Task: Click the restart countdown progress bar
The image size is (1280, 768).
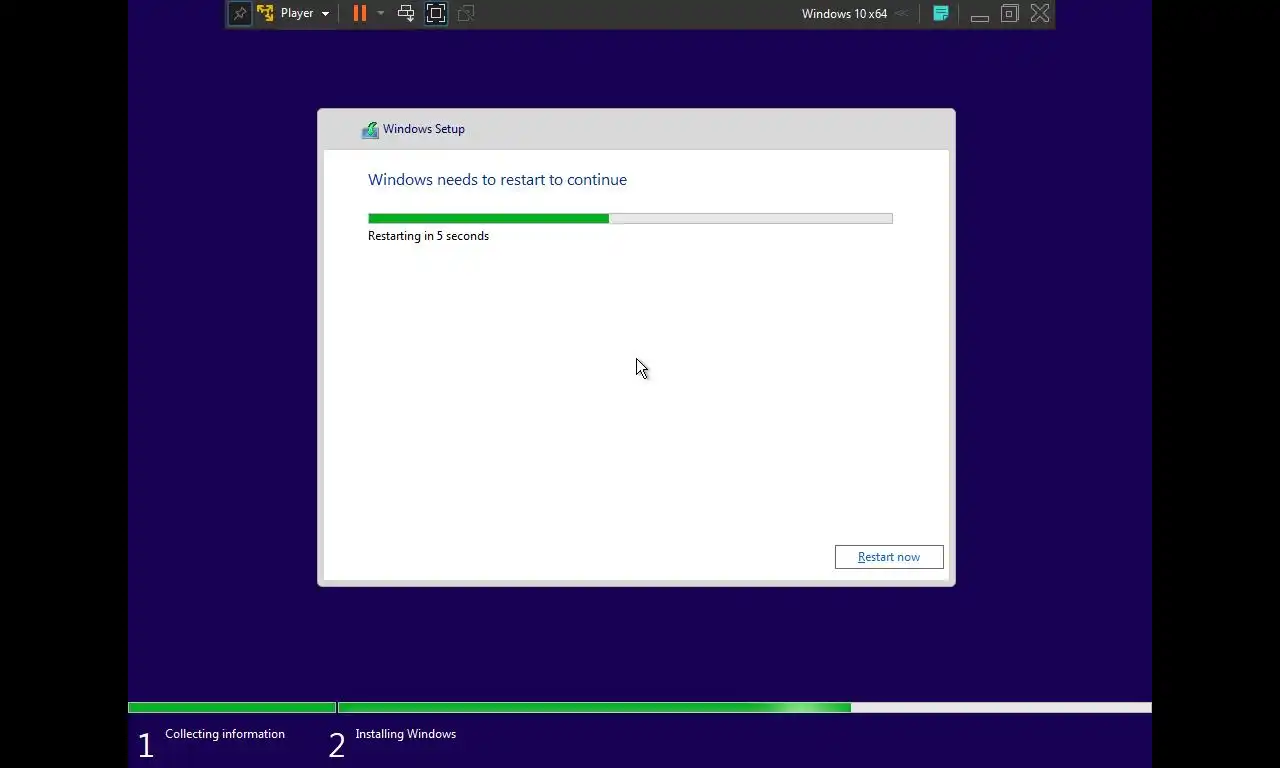Action: 630,218
